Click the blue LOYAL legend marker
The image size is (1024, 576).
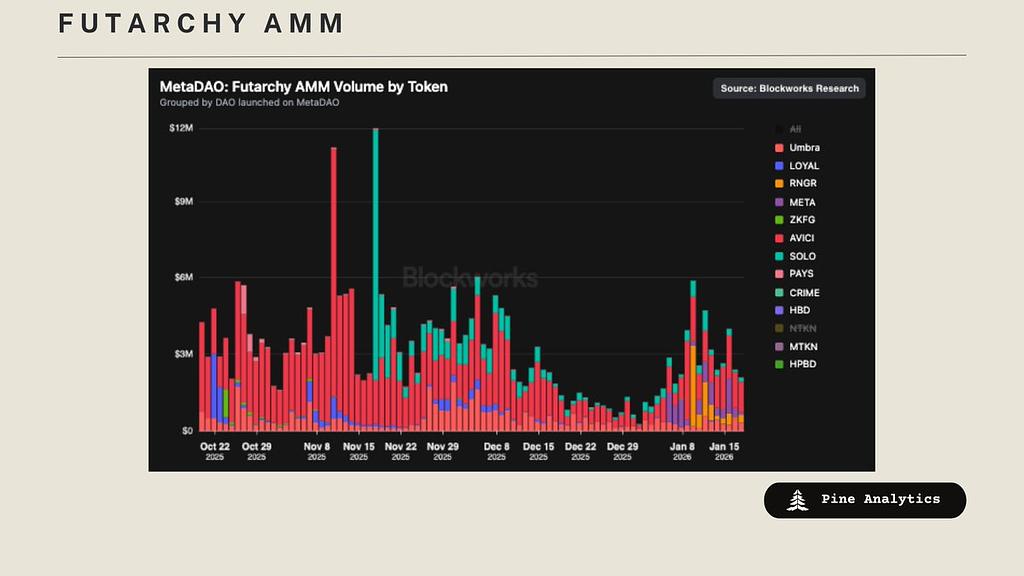point(778,166)
